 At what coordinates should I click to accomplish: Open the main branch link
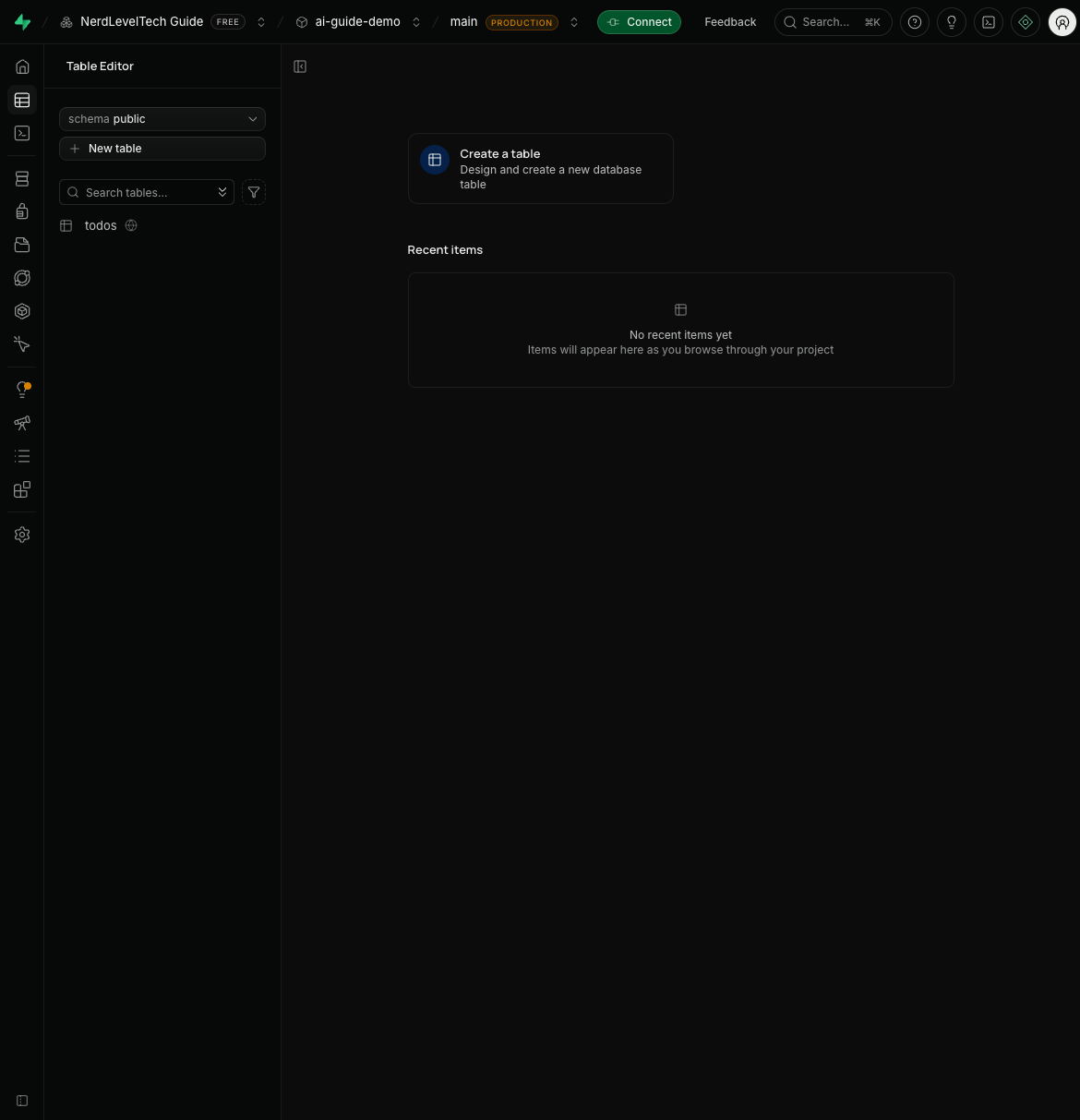(464, 22)
